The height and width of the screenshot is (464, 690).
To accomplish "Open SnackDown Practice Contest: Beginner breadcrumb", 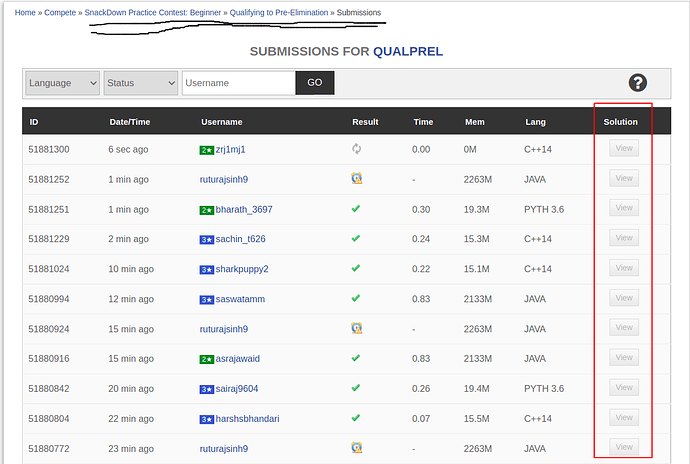I will pos(153,12).
